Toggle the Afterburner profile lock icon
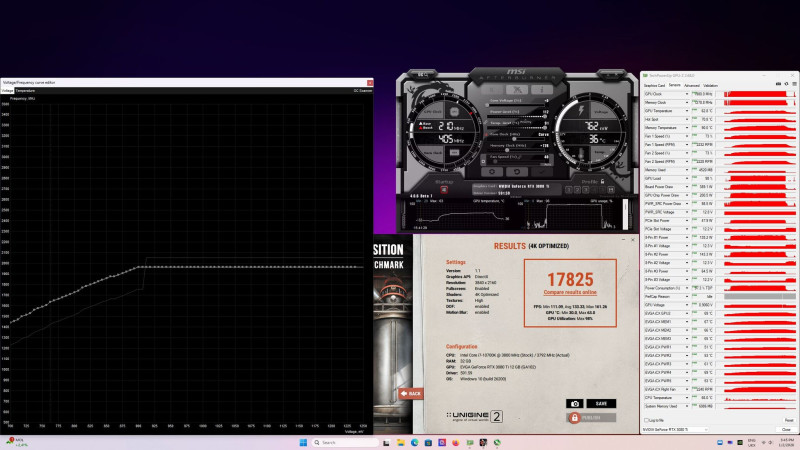 pos(603,181)
